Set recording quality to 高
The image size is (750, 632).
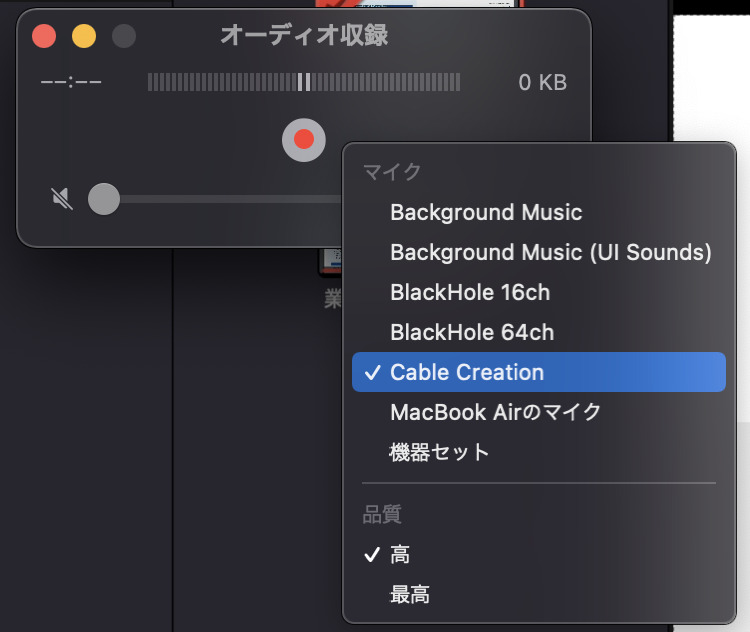point(539,555)
